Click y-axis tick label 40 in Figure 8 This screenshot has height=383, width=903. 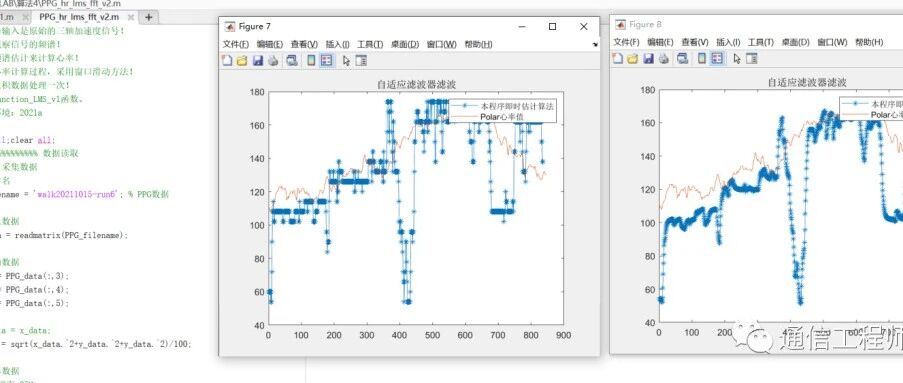click(650, 323)
